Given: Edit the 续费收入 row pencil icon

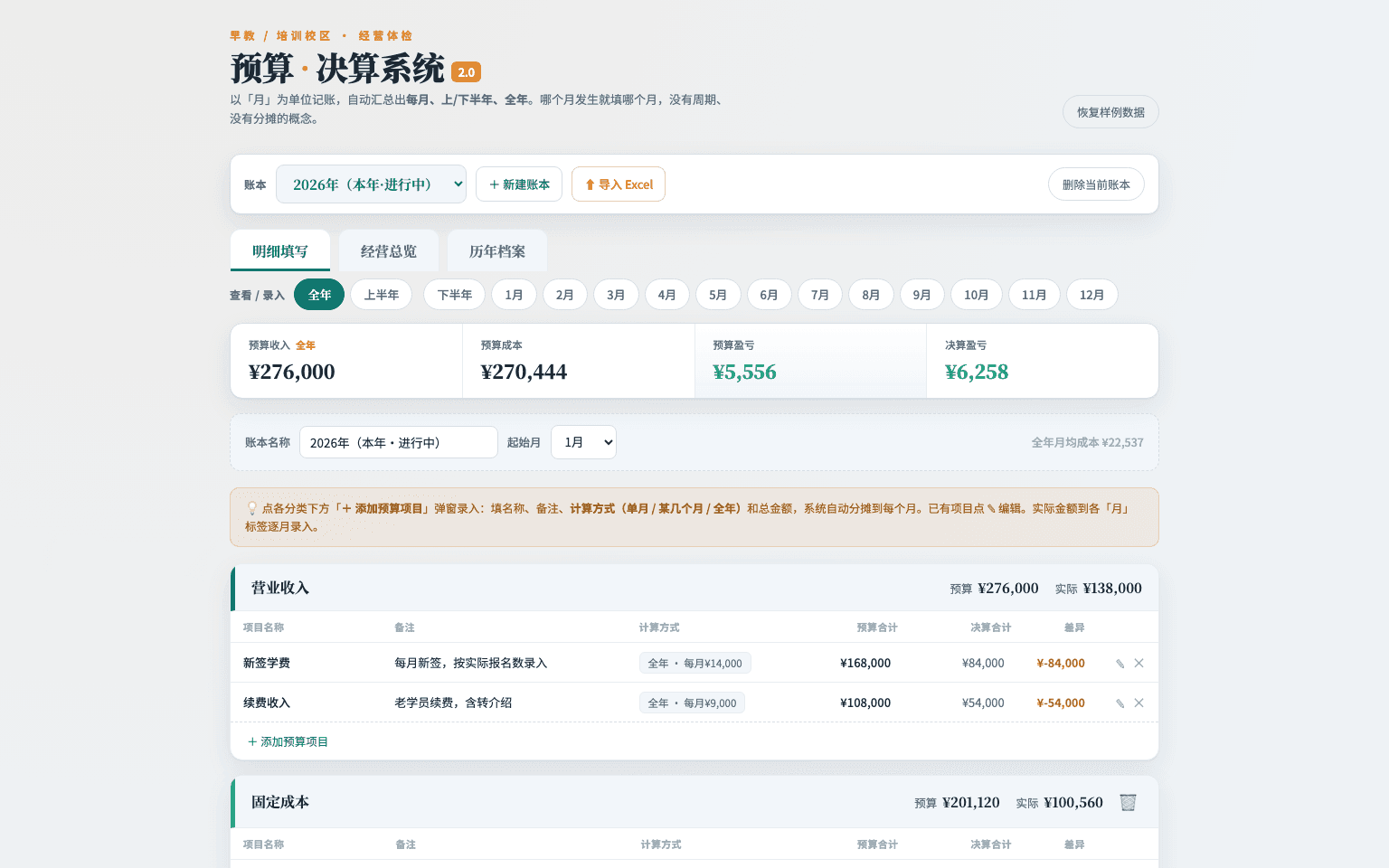Looking at the screenshot, I should click(1120, 703).
